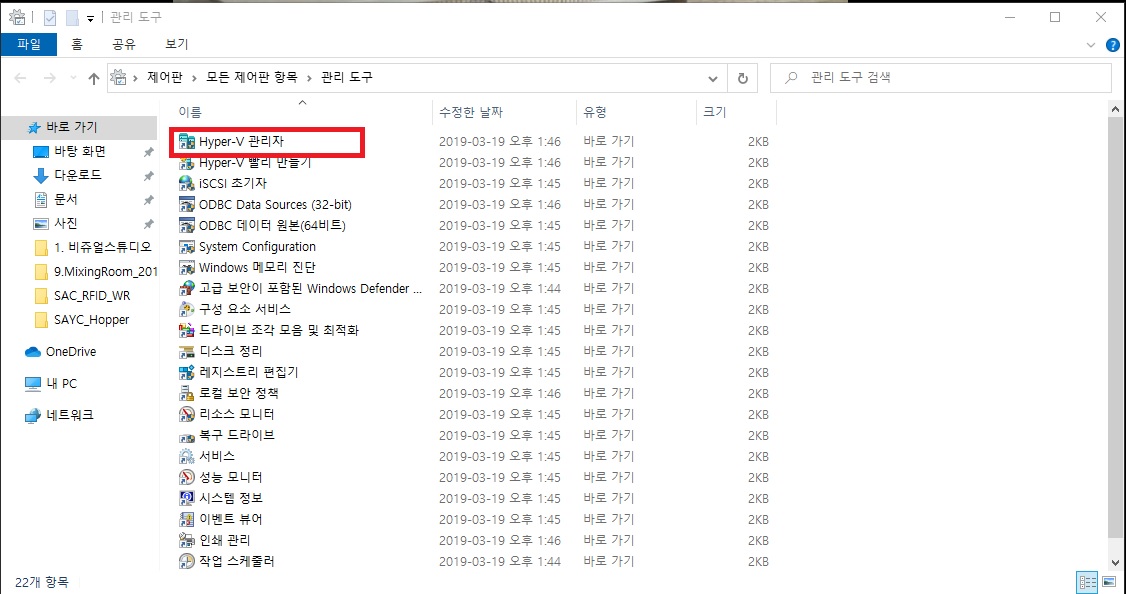Select the 레지스트리 편집기 icon
1126x594 pixels.
coord(187,372)
